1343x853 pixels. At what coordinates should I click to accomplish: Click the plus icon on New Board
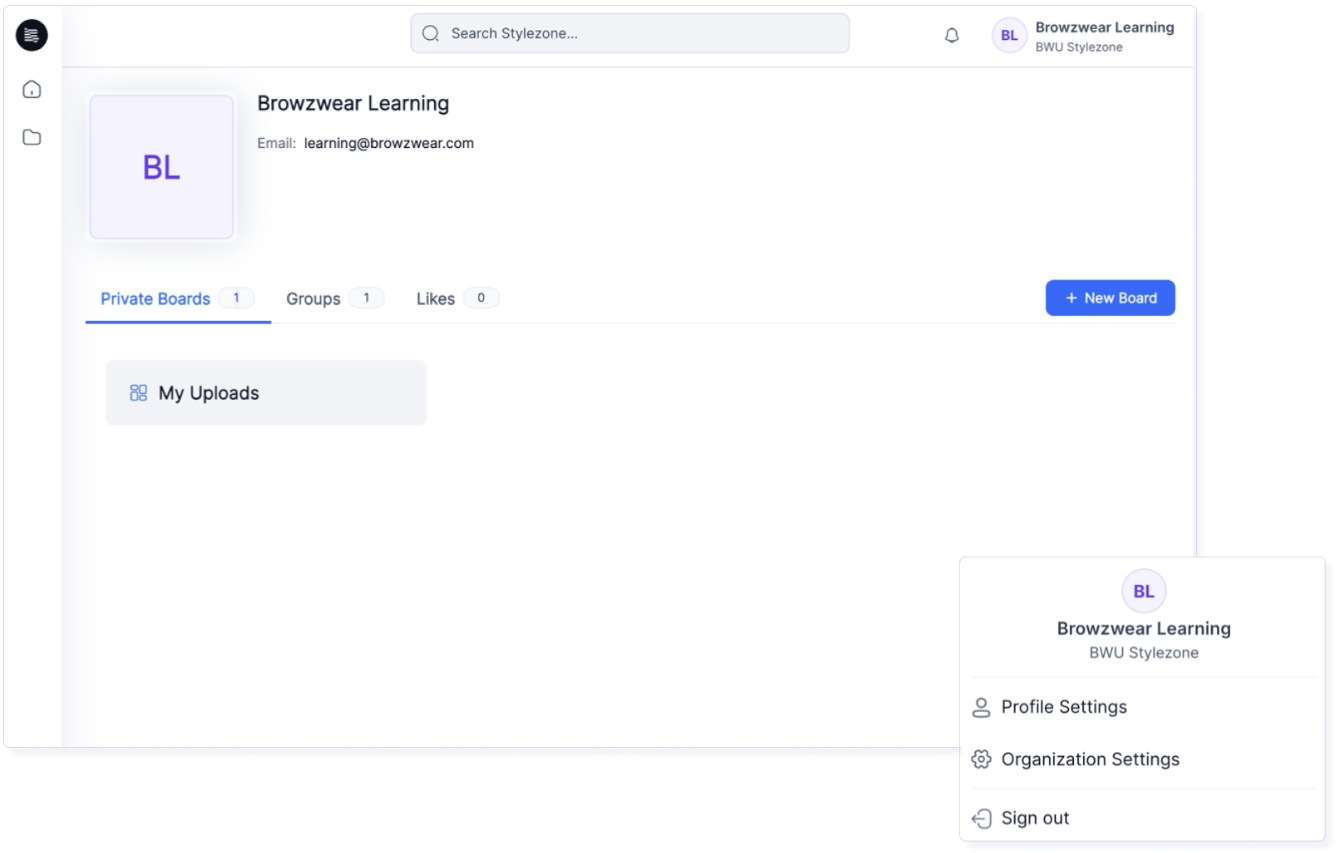tap(1071, 298)
